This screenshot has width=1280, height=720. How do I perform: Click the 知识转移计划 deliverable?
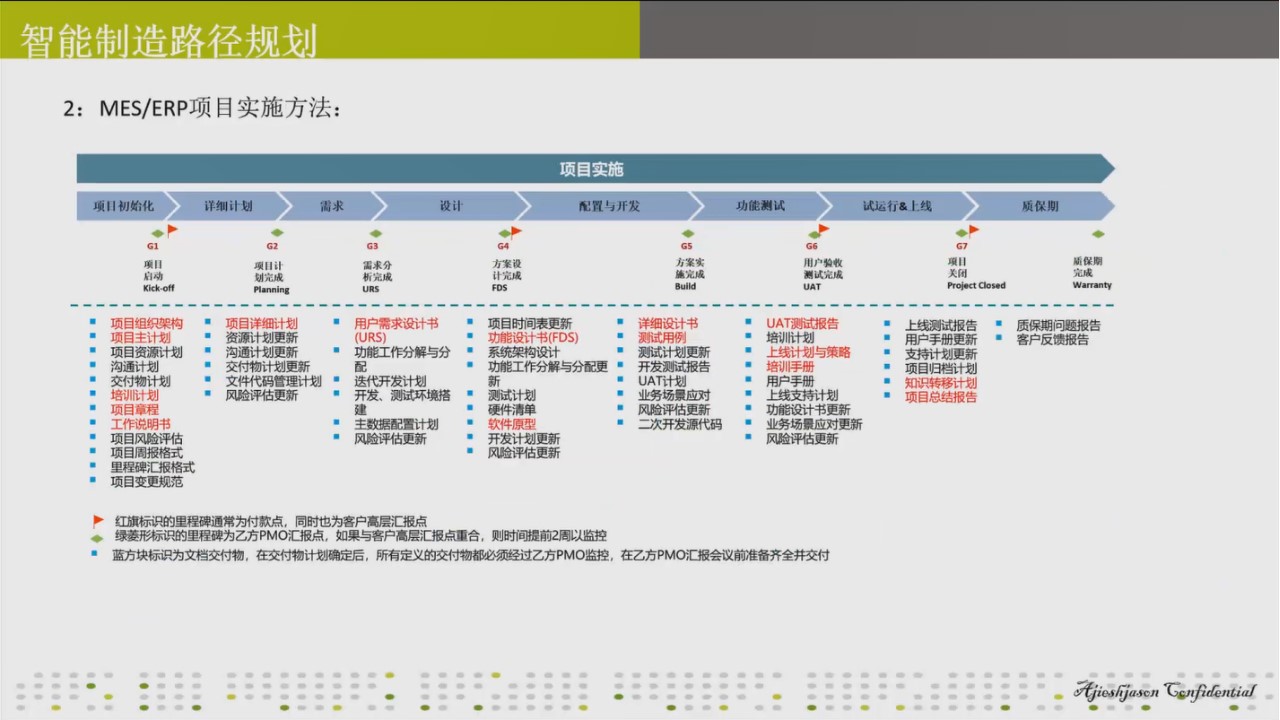(x=940, y=383)
